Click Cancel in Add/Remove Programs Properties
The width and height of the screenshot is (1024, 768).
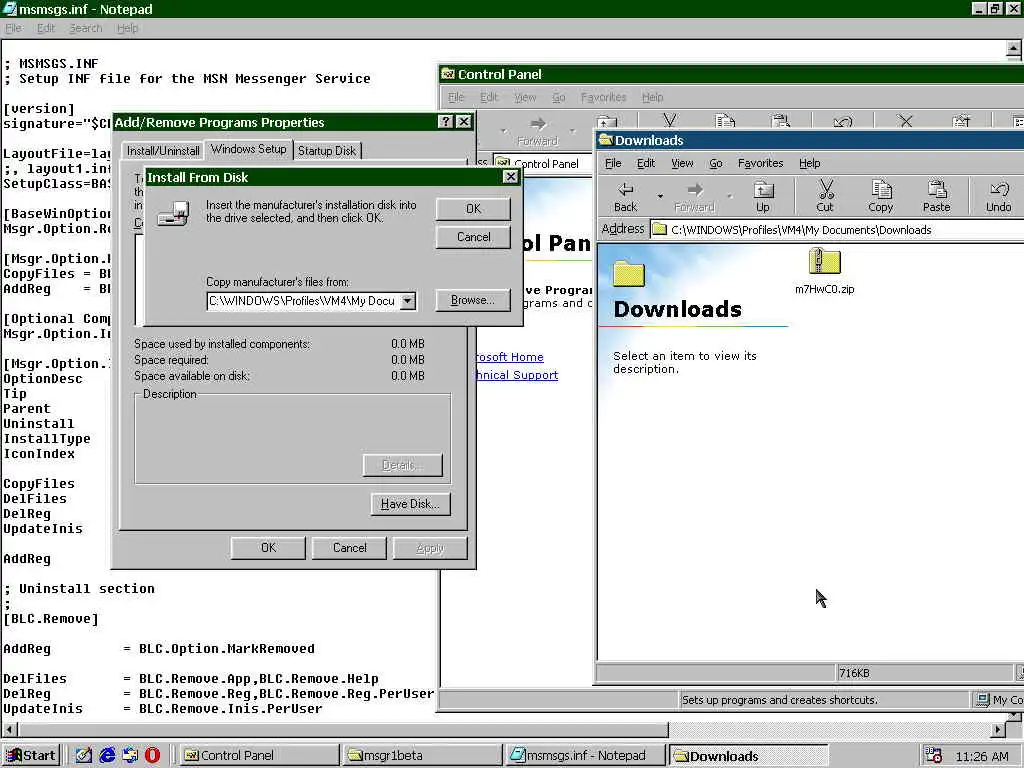pyautogui.click(x=349, y=548)
